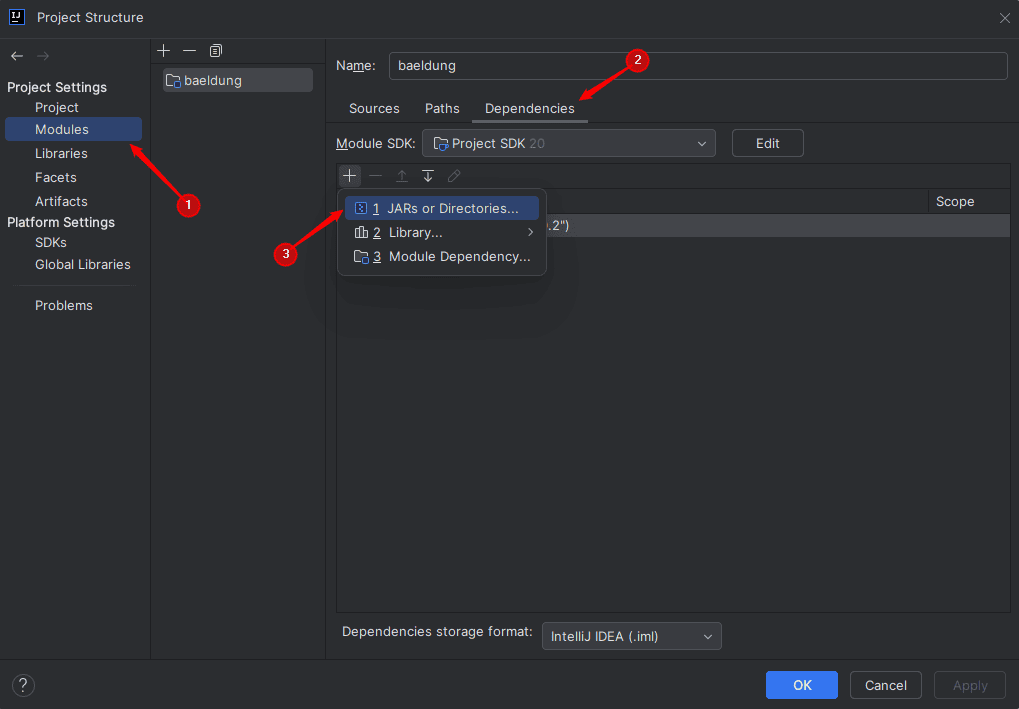Move dependency down arrow icon
The height and width of the screenshot is (709, 1019).
coord(428,175)
